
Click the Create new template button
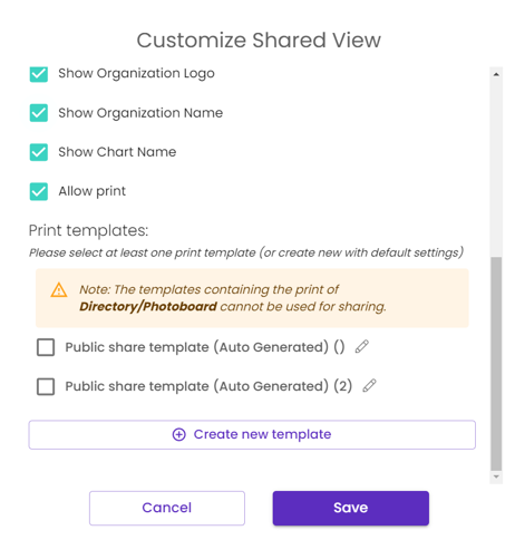[x=252, y=435]
